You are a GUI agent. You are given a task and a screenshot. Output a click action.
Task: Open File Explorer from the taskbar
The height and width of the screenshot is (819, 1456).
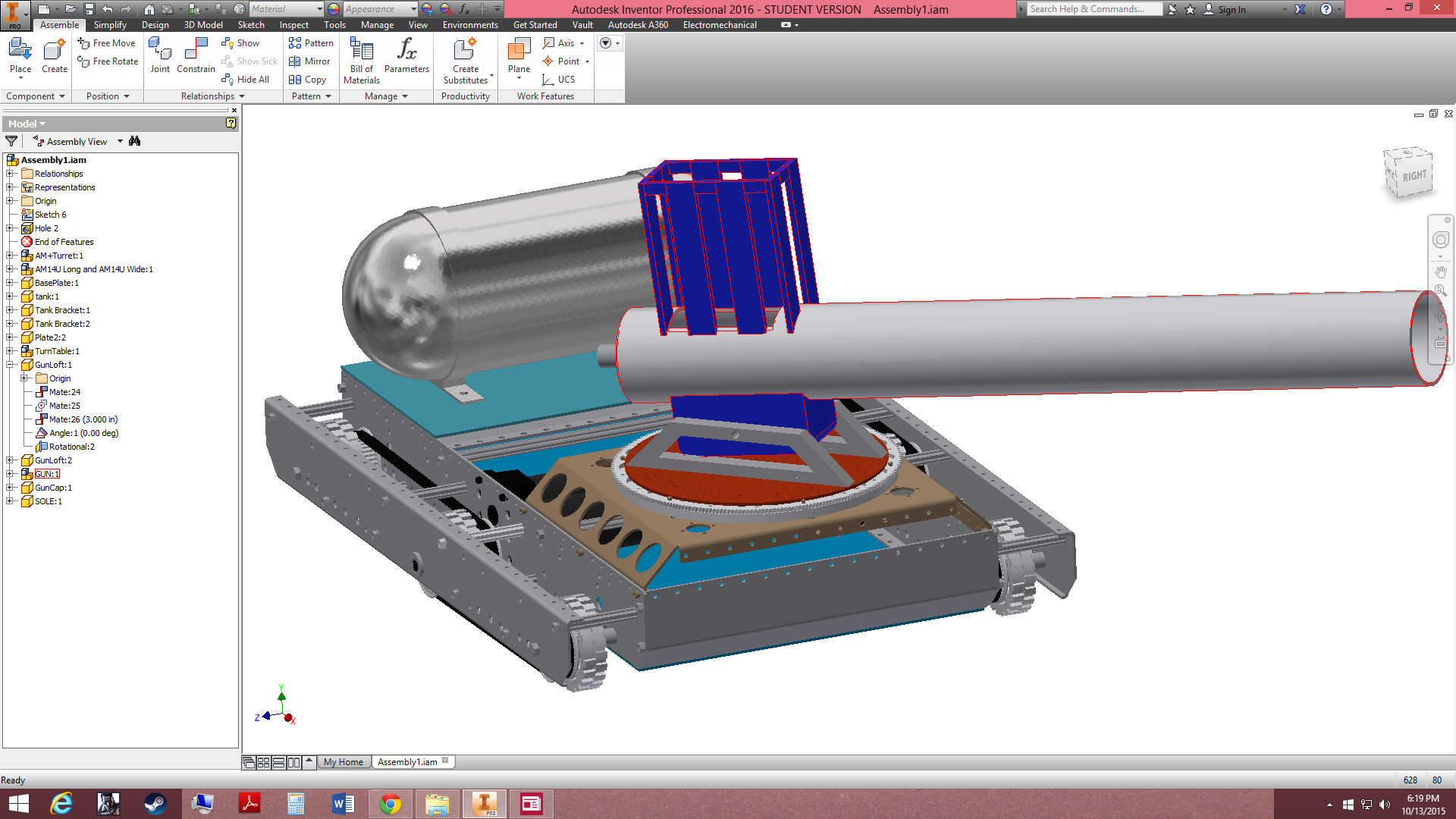pyautogui.click(x=438, y=804)
